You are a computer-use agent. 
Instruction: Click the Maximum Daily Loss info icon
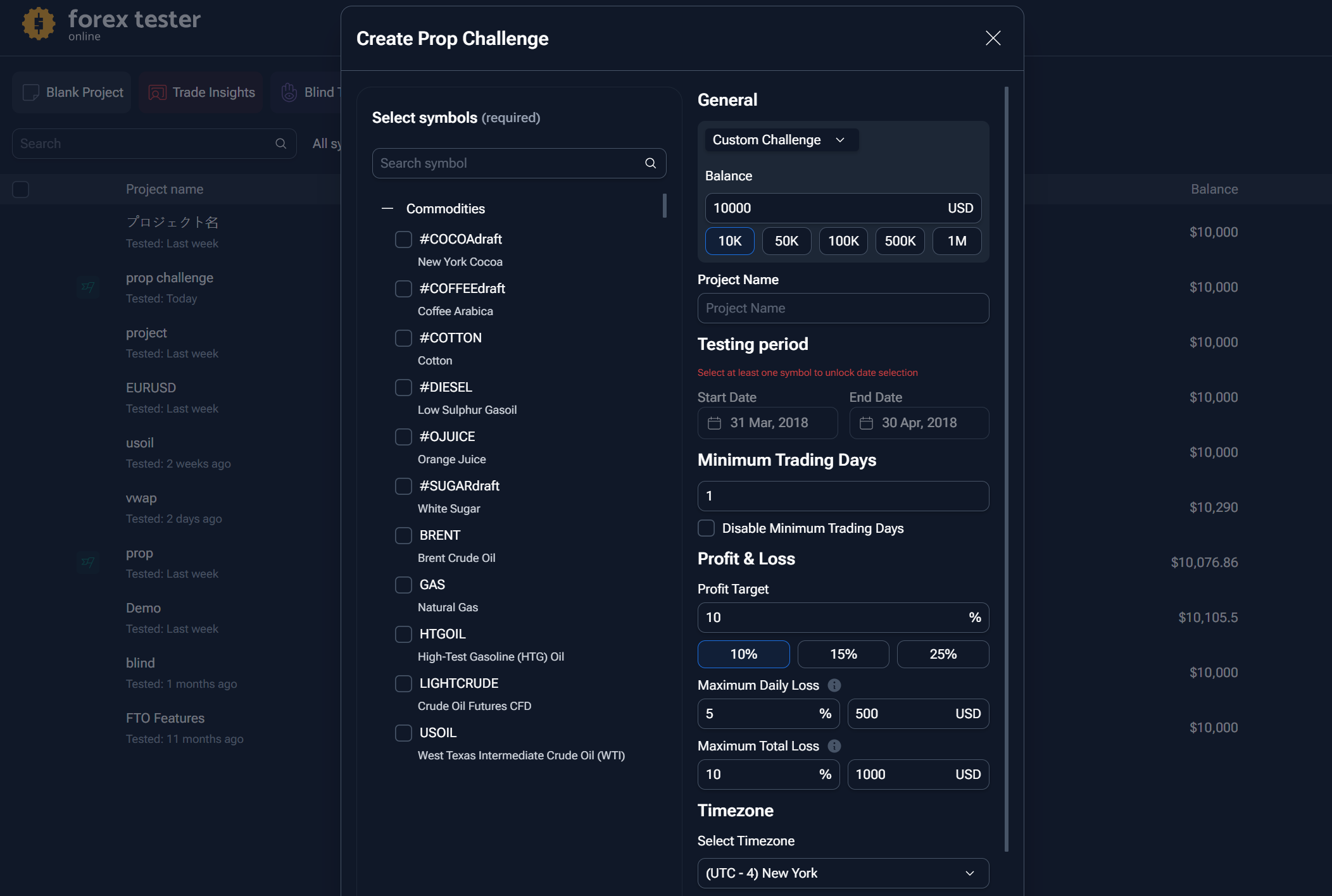coord(834,685)
